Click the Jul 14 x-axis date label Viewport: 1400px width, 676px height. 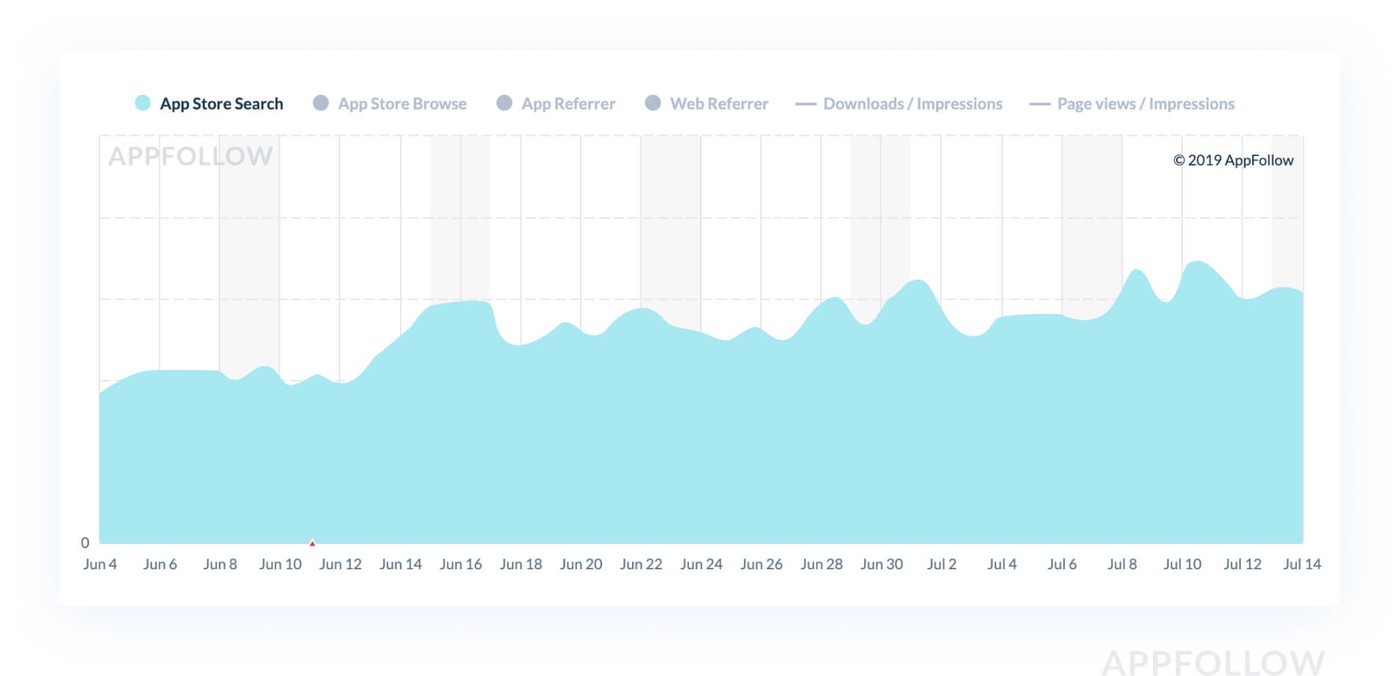[x=1302, y=564]
